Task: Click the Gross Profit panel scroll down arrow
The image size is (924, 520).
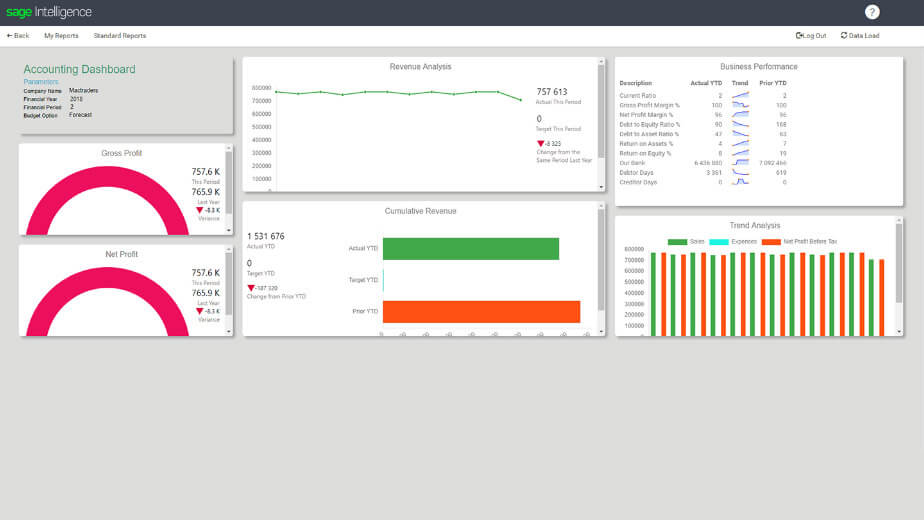Action: point(229,230)
